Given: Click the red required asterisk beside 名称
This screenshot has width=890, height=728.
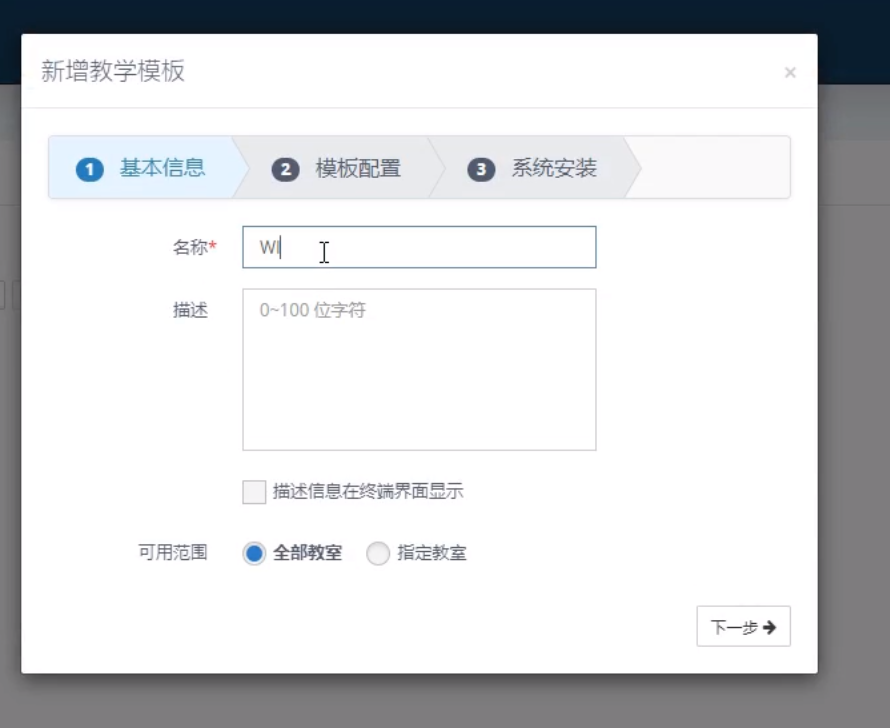Looking at the screenshot, I should 213,248.
